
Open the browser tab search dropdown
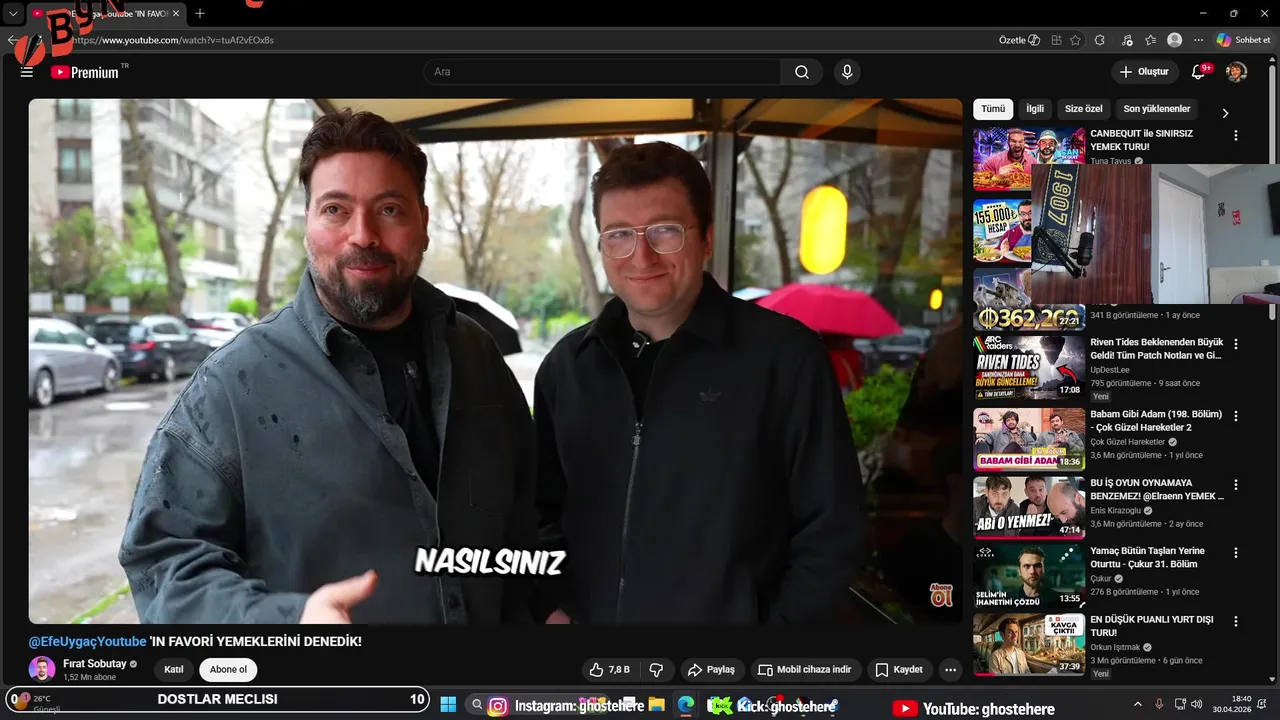coord(13,14)
